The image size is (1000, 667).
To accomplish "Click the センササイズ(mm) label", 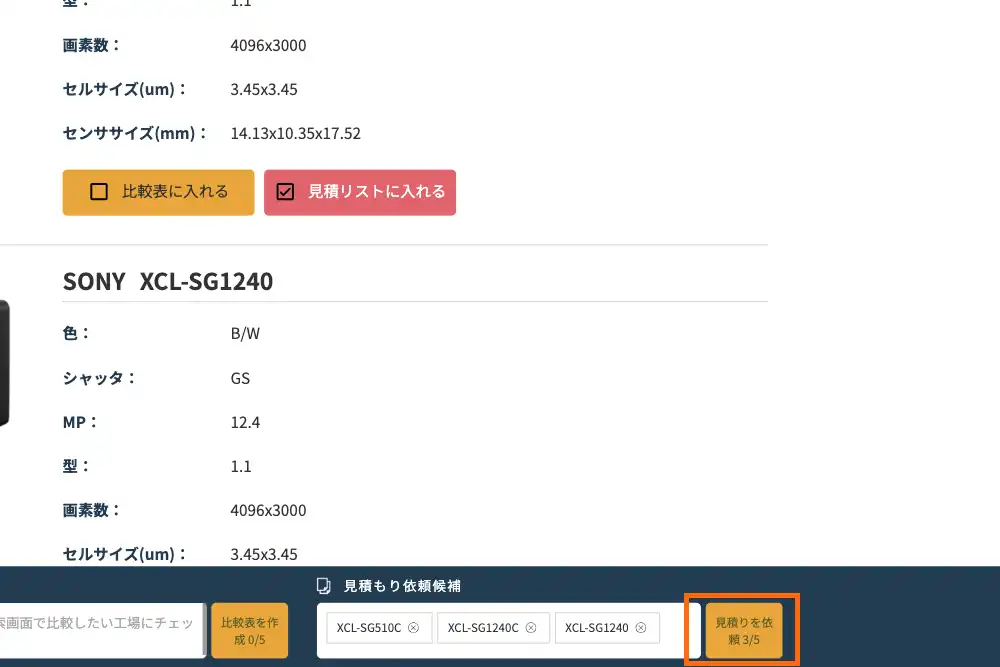I will click(x=135, y=133).
